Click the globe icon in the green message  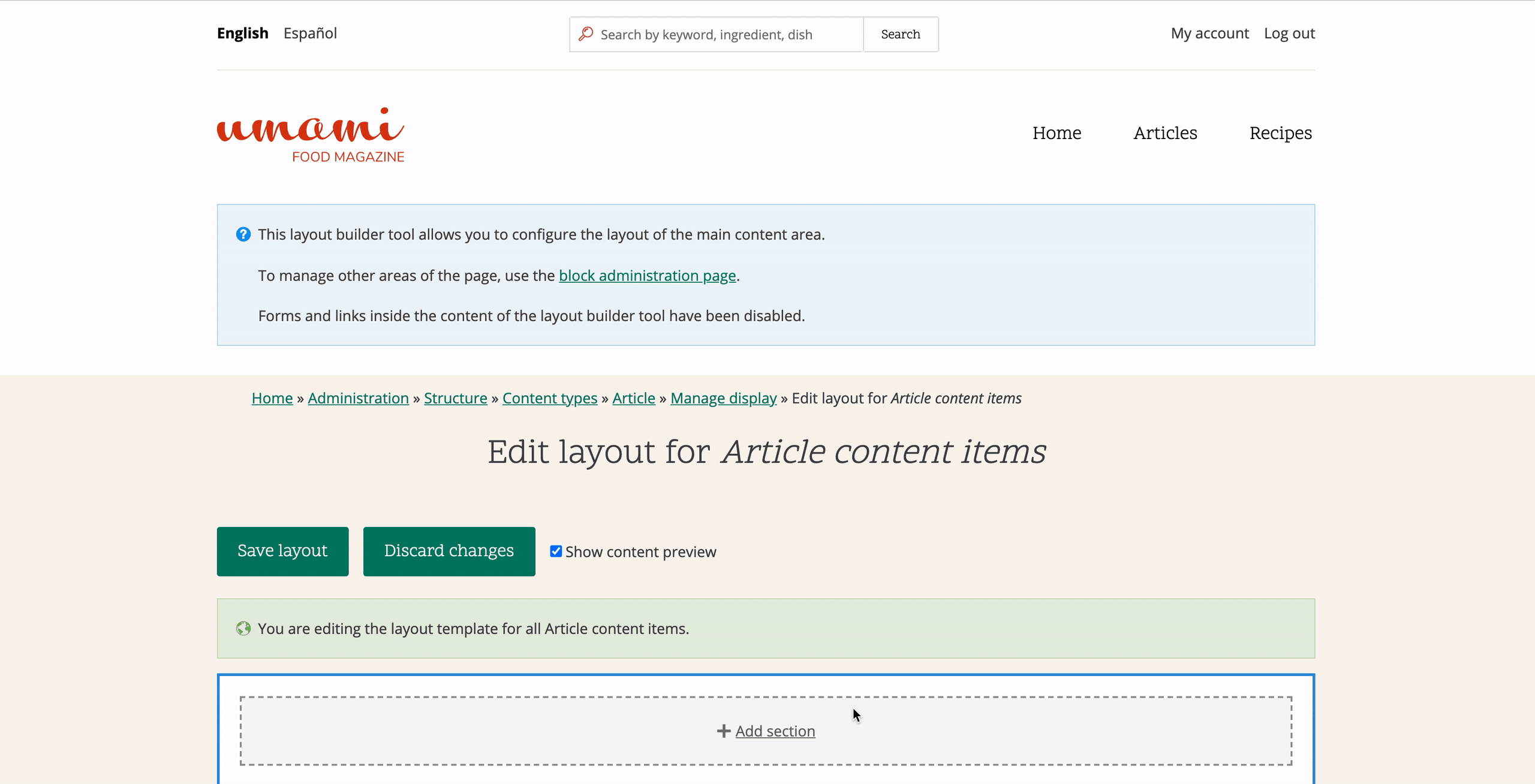[243, 628]
